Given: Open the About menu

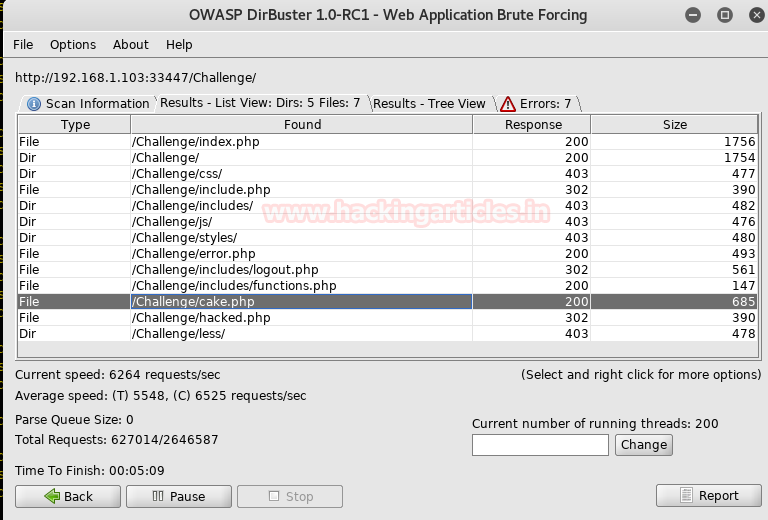Looking at the screenshot, I should (x=130, y=45).
